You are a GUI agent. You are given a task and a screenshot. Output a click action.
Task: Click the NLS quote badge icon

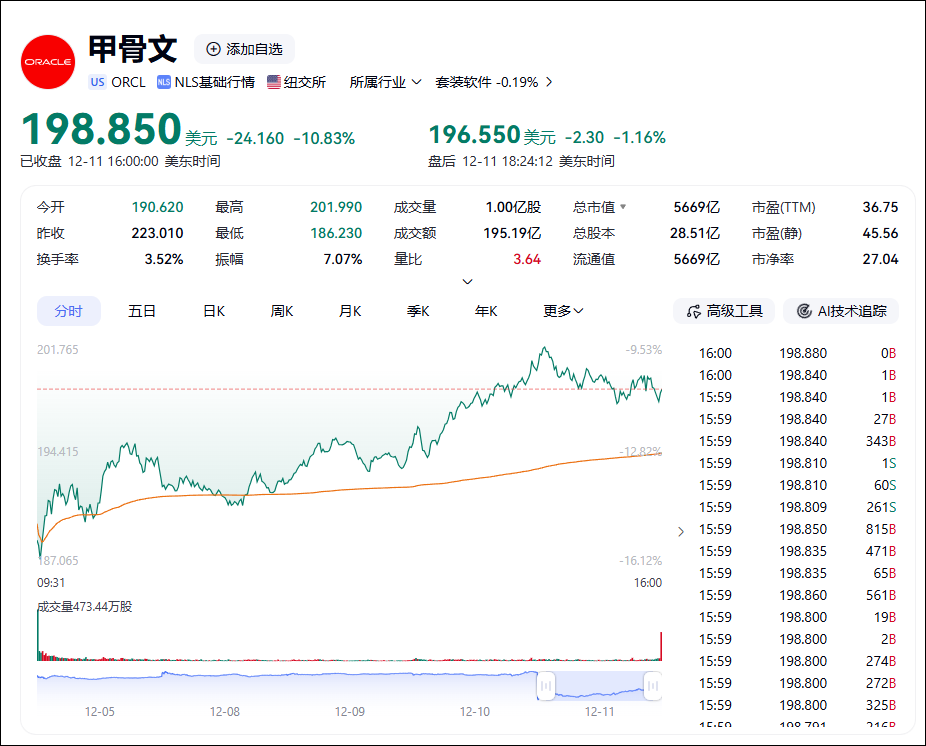click(164, 82)
